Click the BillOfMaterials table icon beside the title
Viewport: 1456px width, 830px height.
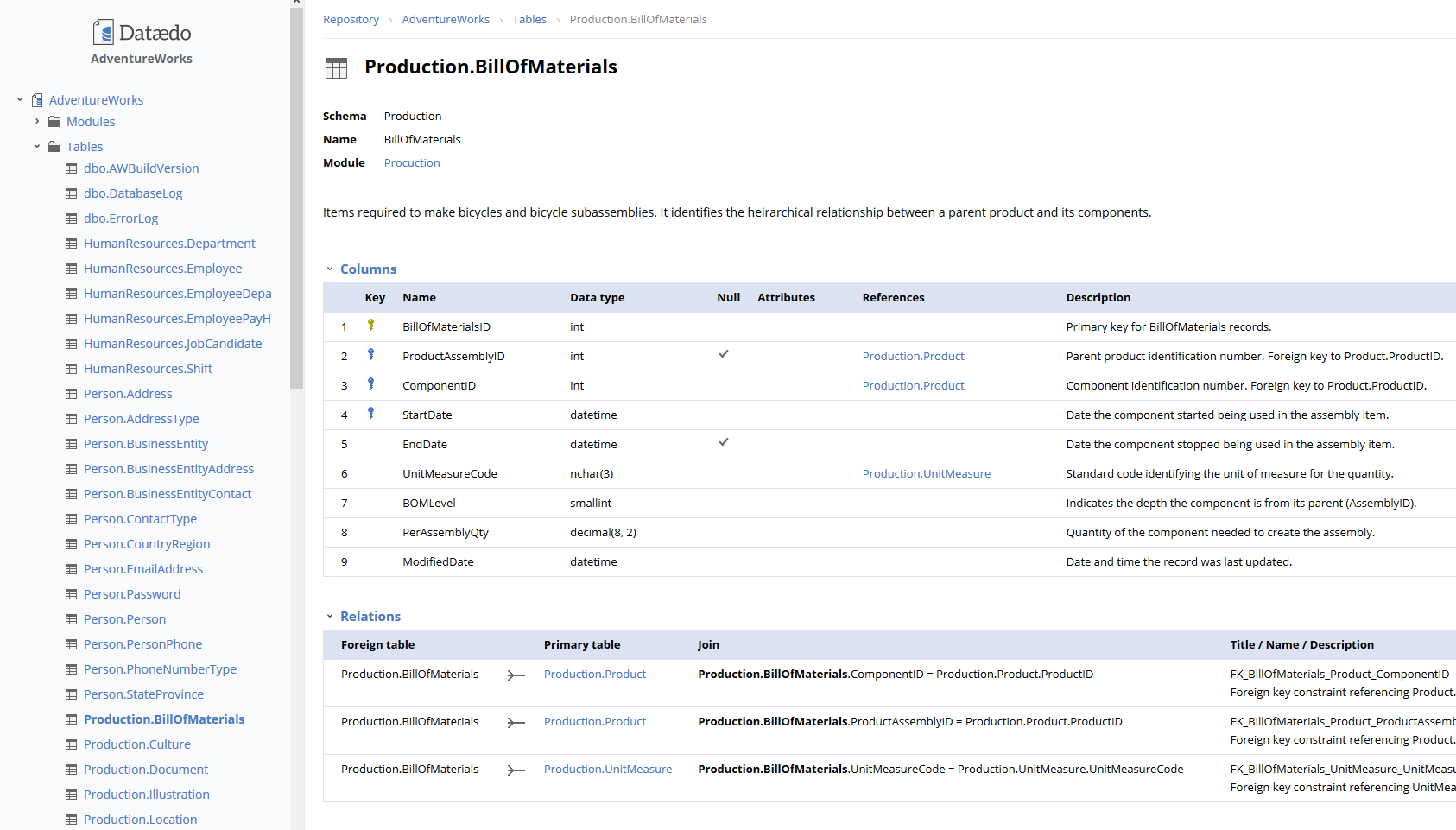336,68
